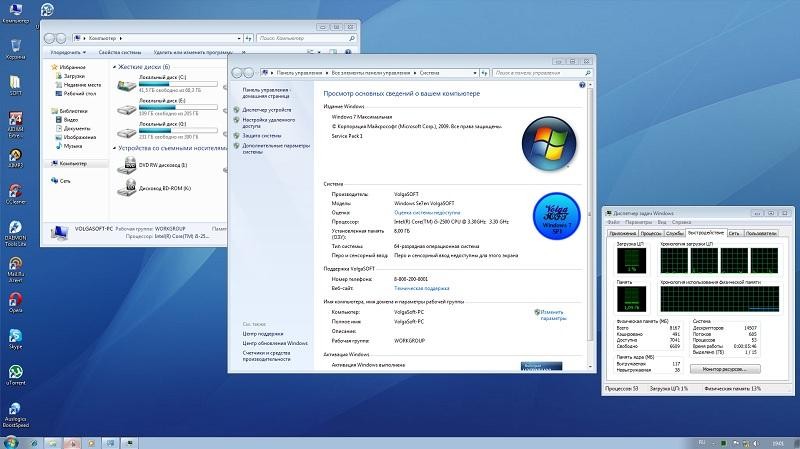
Task: Launch the AIDA64 desktop shortcut
Action: (15, 125)
